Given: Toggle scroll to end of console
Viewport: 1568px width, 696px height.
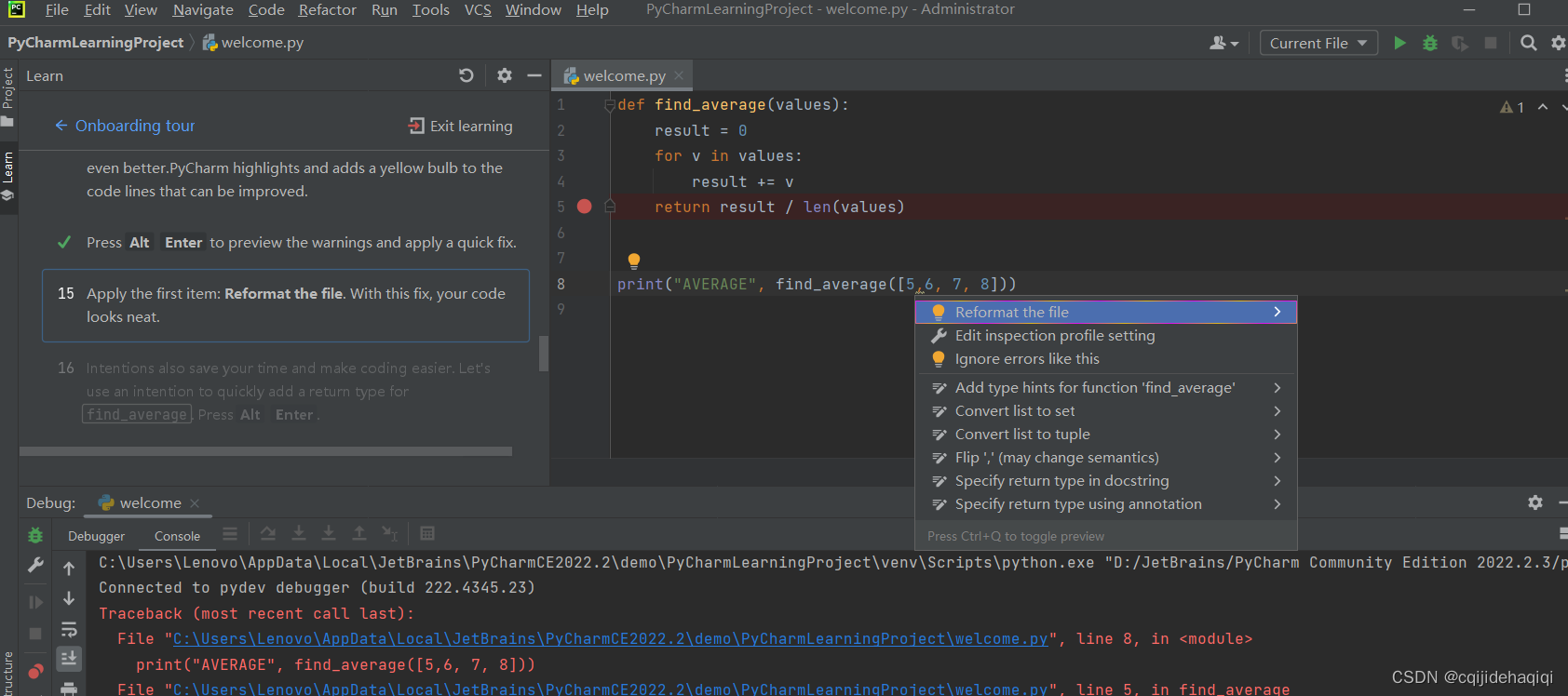Looking at the screenshot, I should pyautogui.click(x=69, y=659).
